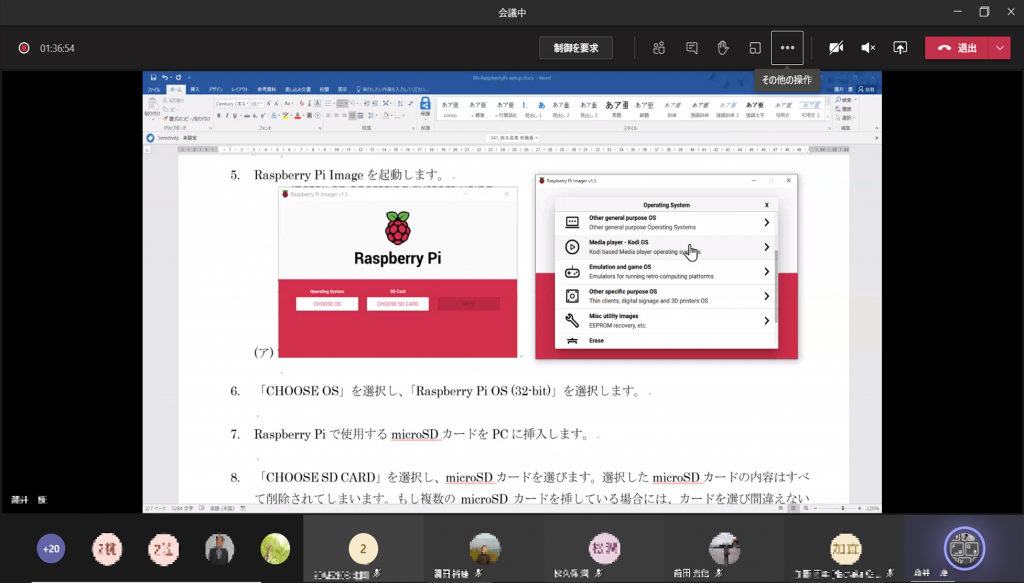1024x583 pixels.
Task: Open the share content tray
Action: point(900,48)
